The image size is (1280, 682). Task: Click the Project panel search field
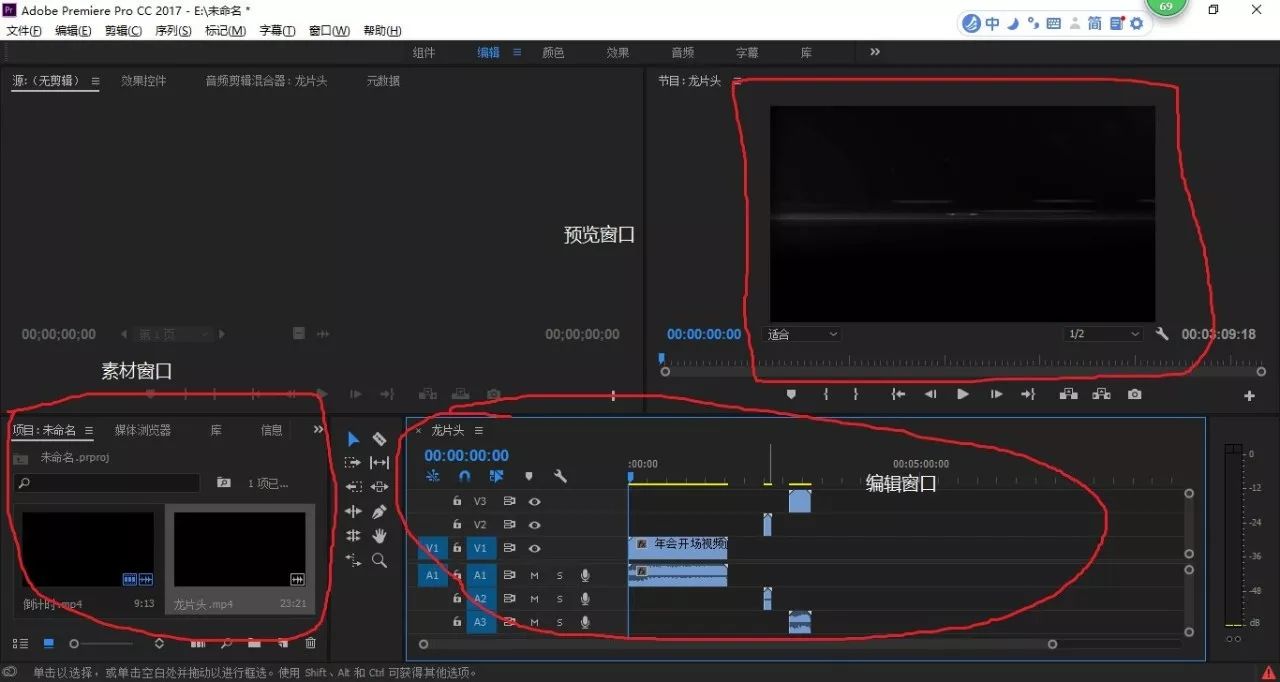[x=107, y=483]
